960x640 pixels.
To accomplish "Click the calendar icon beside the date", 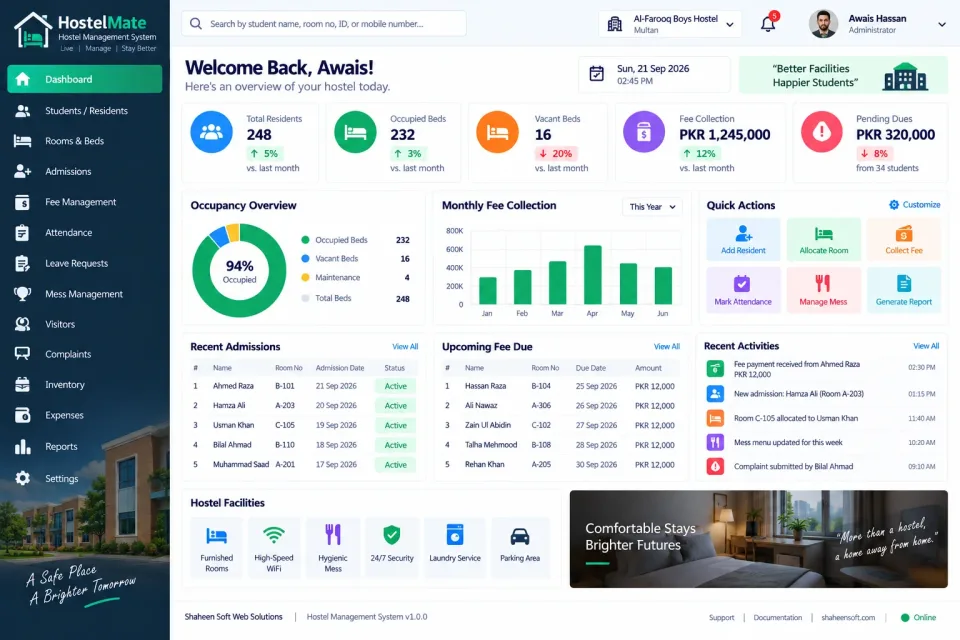I will [596, 74].
